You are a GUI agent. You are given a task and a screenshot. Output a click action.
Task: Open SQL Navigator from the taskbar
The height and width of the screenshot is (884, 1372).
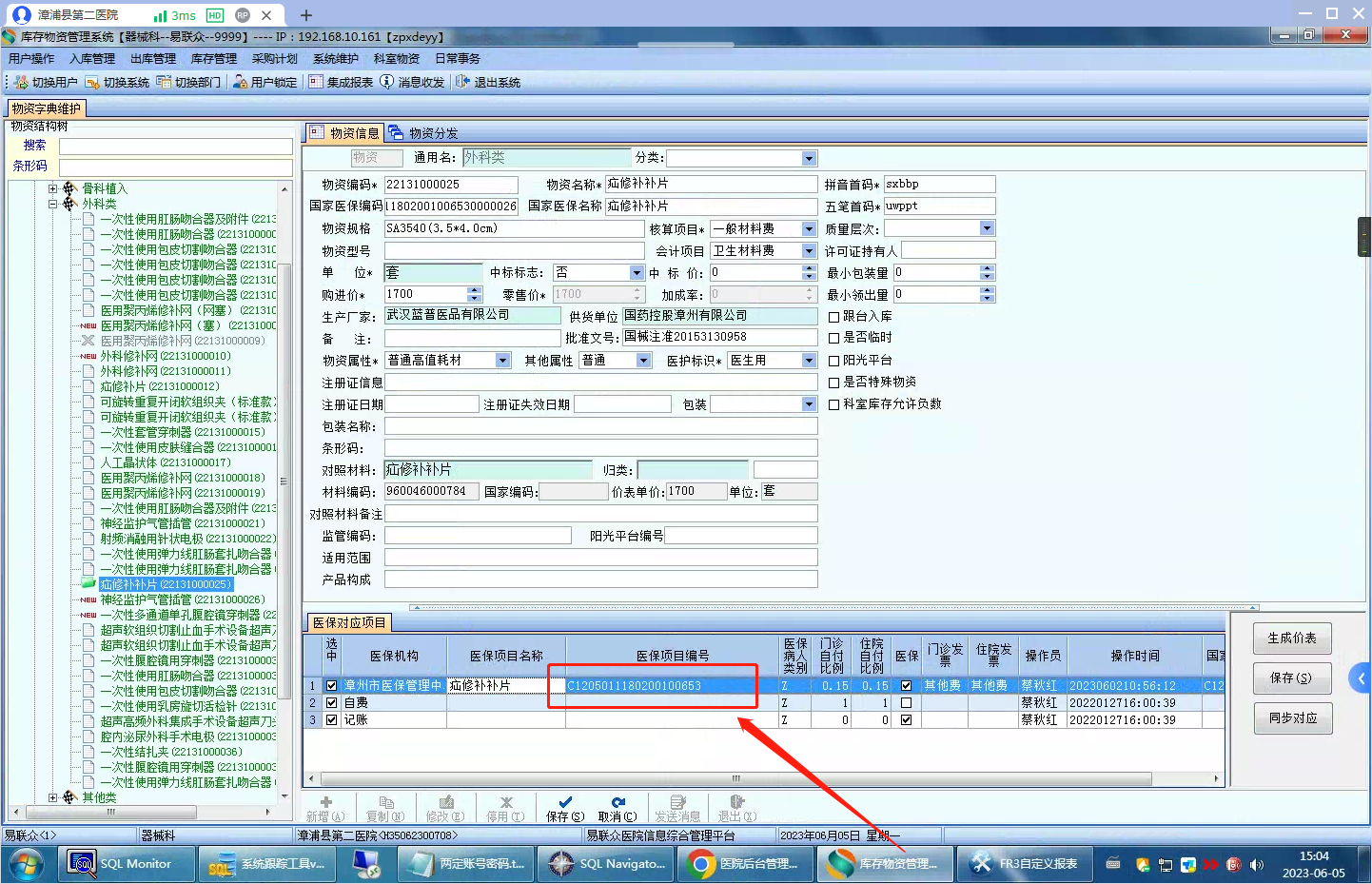click(x=608, y=864)
